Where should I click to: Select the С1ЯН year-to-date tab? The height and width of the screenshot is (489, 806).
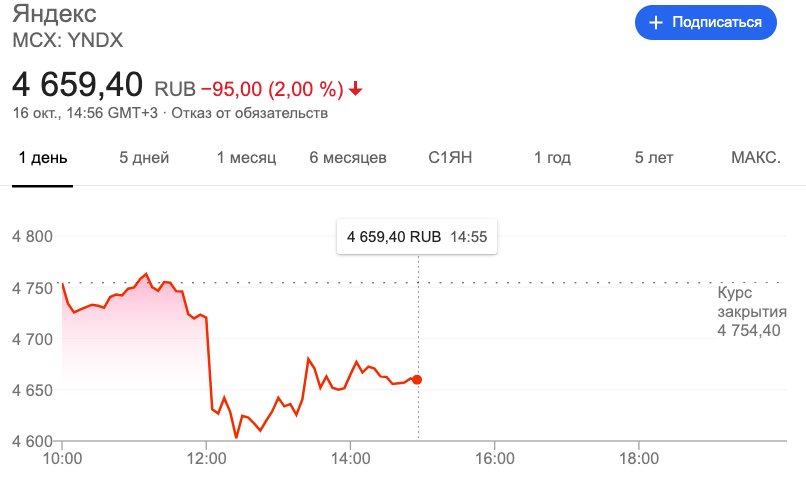pyautogui.click(x=450, y=157)
